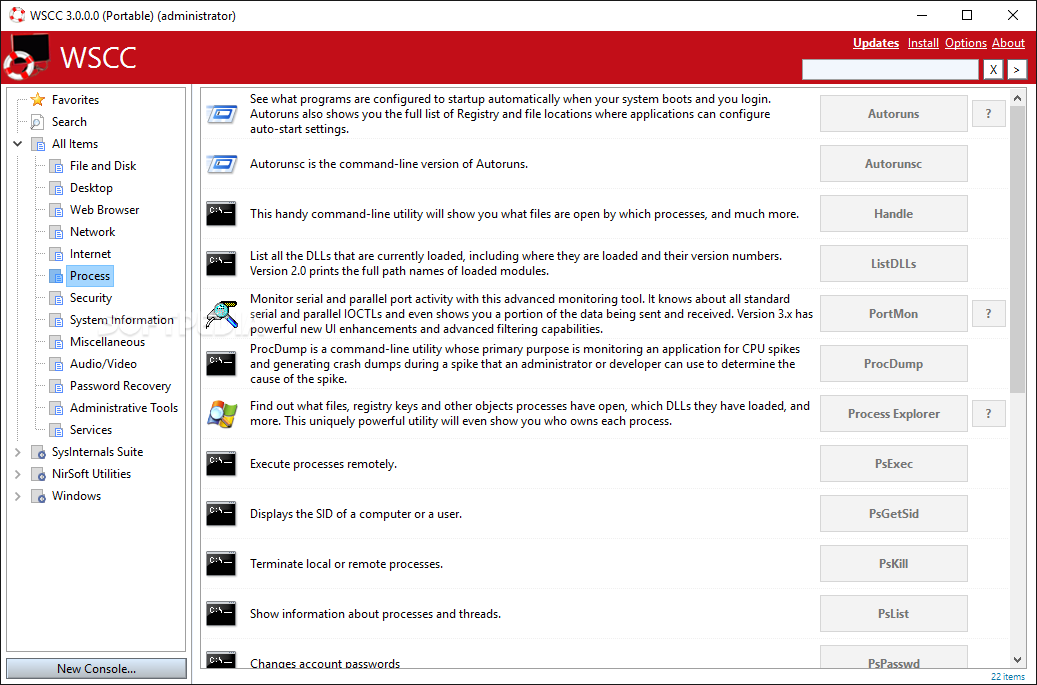Run the ProcDump button
The width and height of the screenshot is (1037, 685).
click(893, 364)
